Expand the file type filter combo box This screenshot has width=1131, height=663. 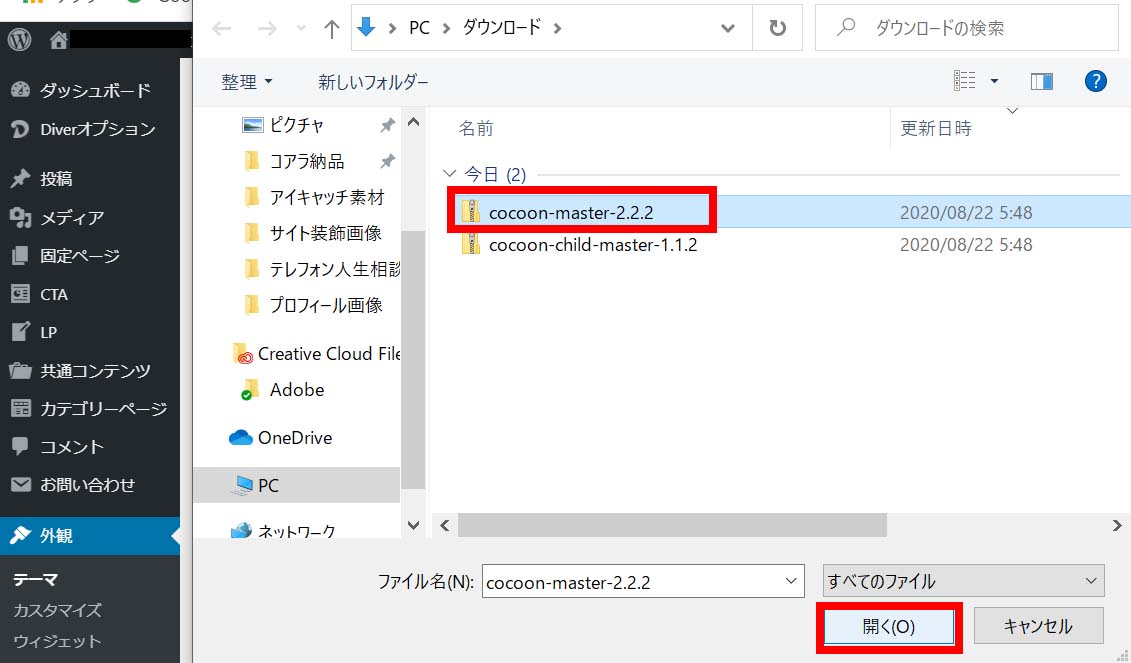pos(964,581)
